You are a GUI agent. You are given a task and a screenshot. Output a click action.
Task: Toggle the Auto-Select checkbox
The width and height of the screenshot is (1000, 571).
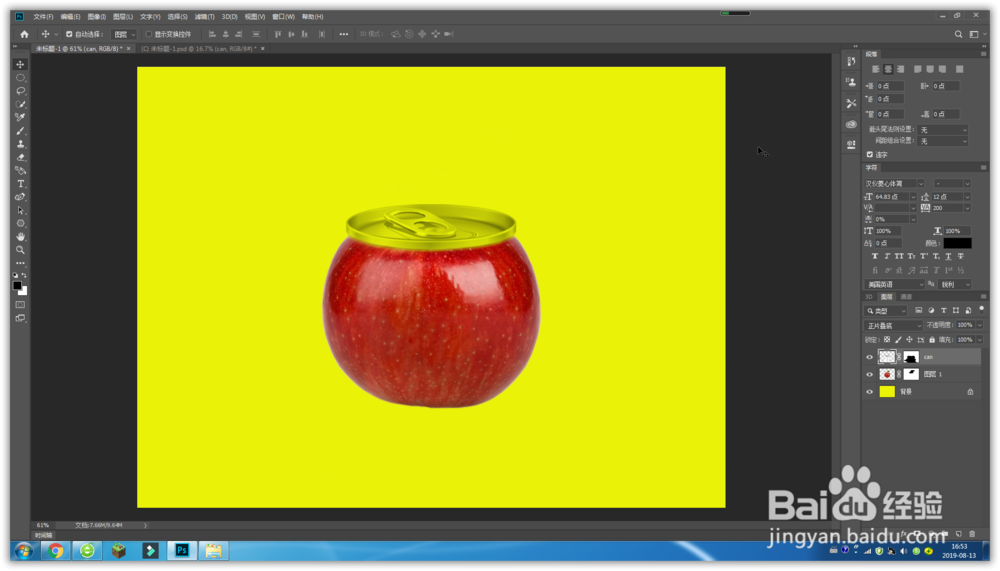point(69,34)
